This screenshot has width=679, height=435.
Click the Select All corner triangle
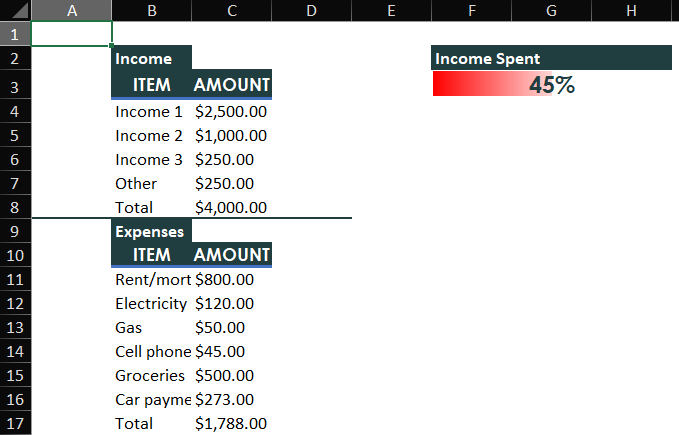point(16,11)
